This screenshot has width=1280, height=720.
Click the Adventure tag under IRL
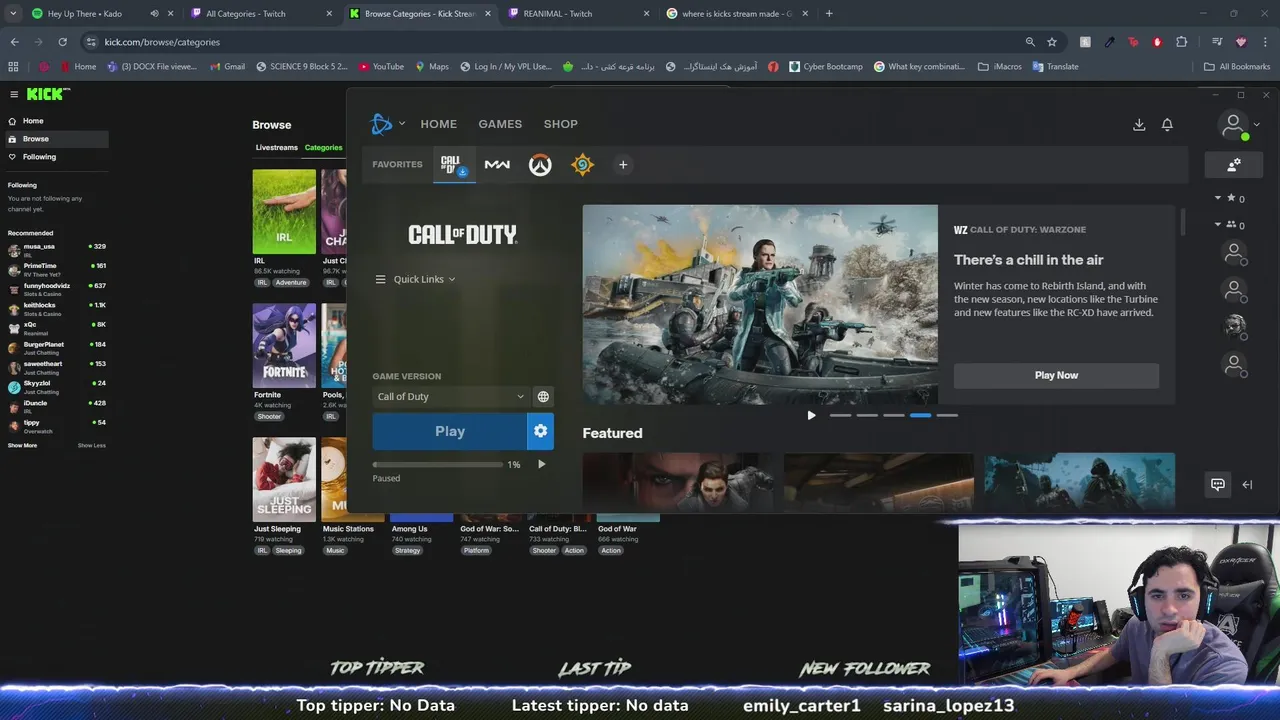(x=291, y=283)
